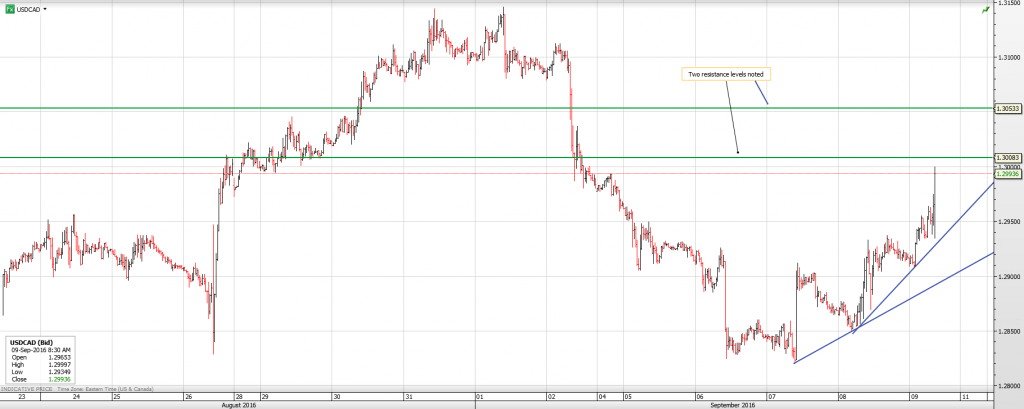The height and width of the screenshot is (409, 1024).
Task: Click date '07' on the time axis
Action: coord(771,397)
